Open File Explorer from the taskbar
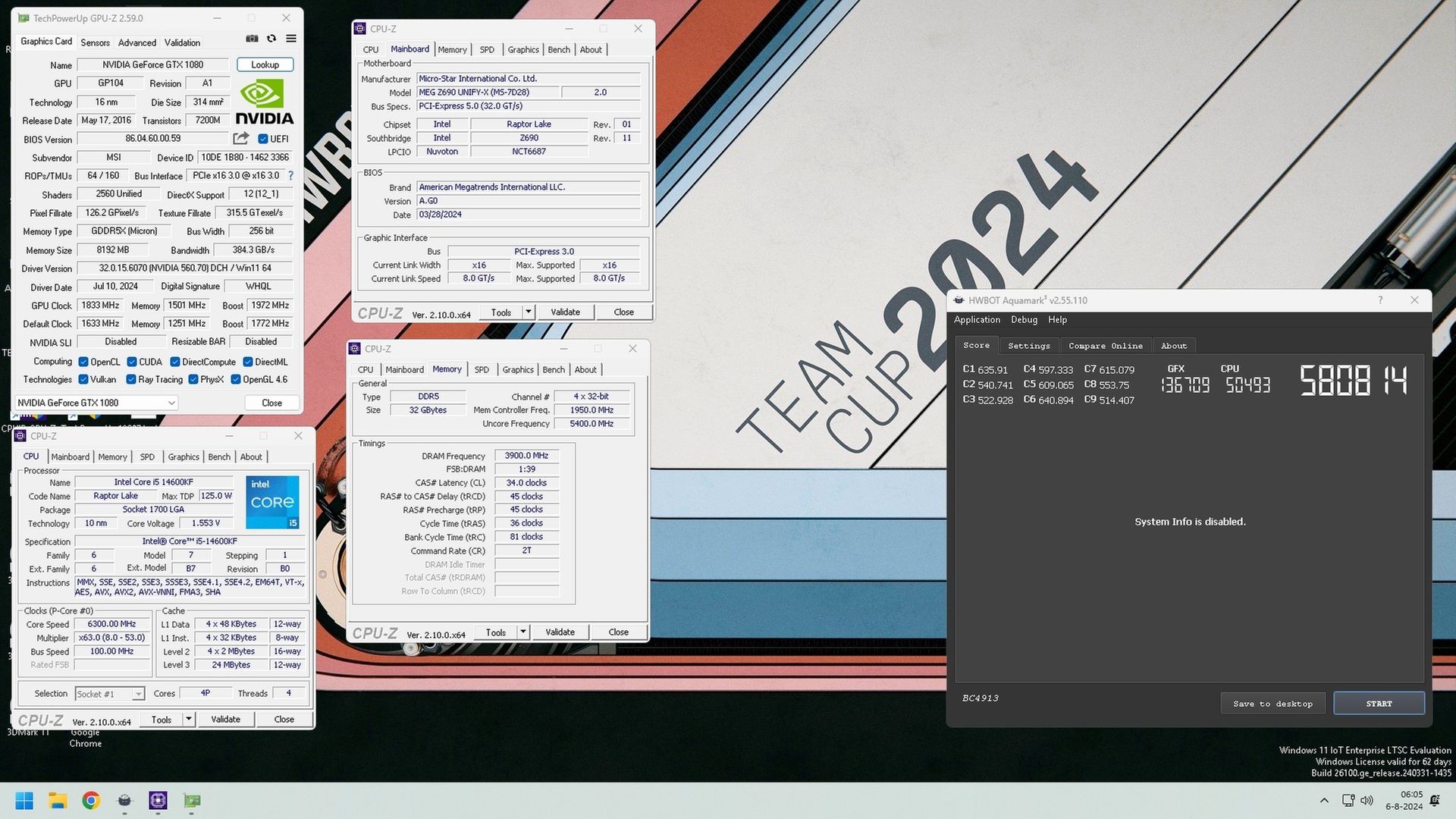Viewport: 1456px width, 819px height. pyautogui.click(x=58, y=801)
